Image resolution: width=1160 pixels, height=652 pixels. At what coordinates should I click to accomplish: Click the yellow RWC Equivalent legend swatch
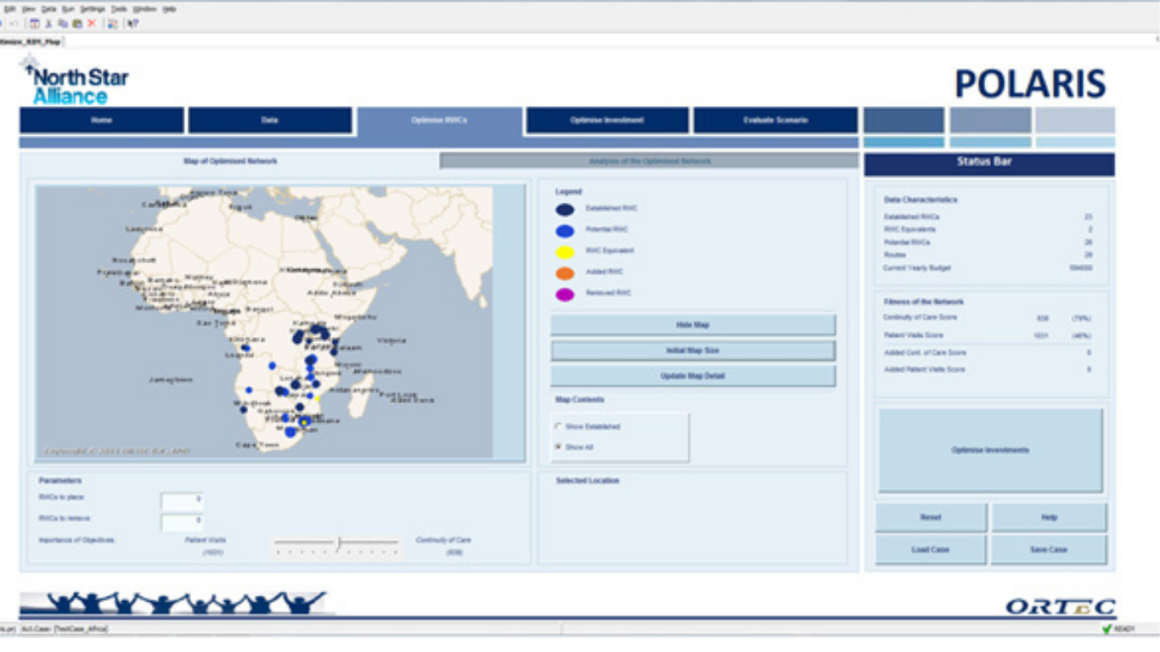click(x=564, y=252)
